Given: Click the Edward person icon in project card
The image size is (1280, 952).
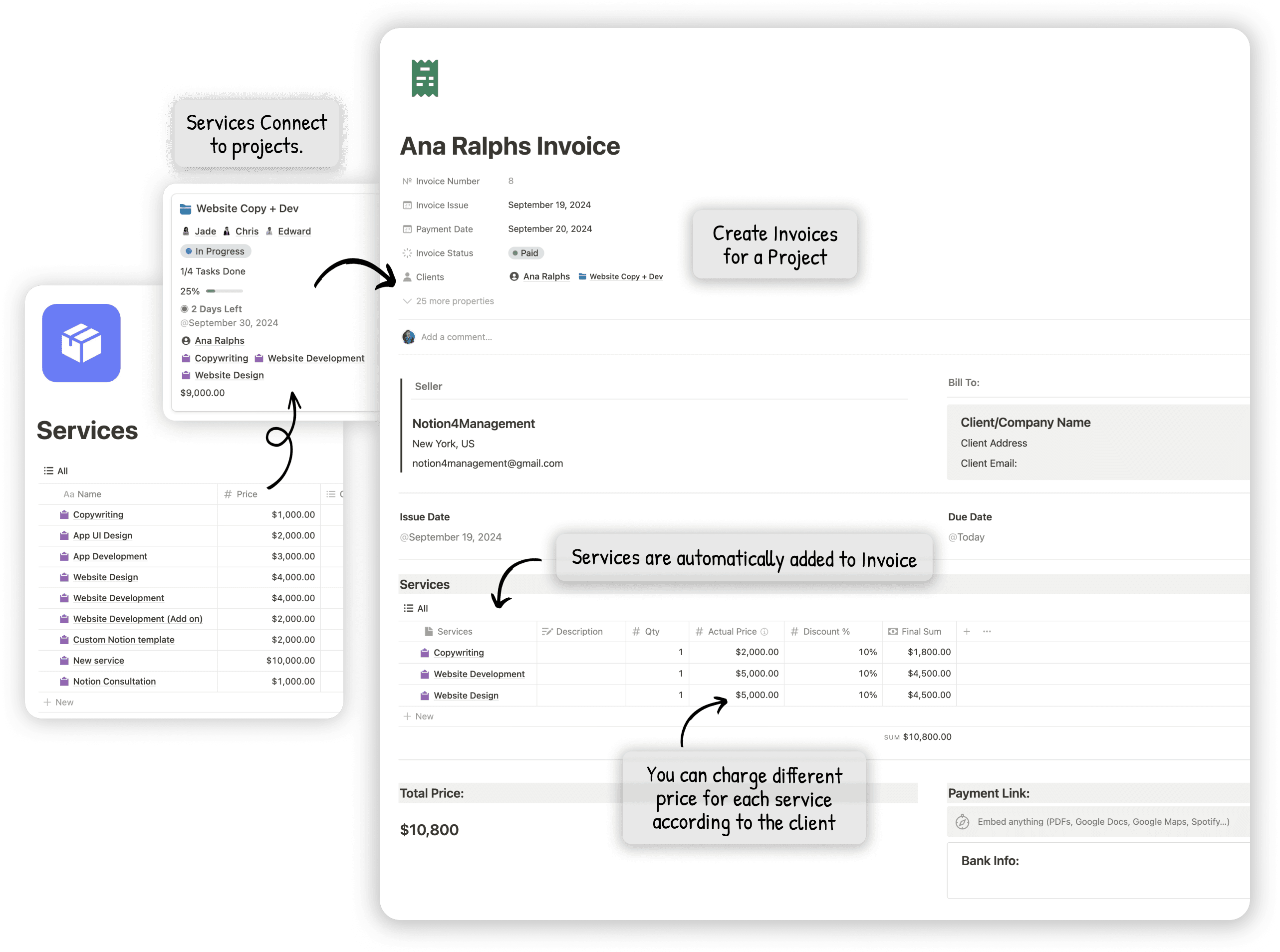Looking at the screenshot, I should [x=269, y=231].
